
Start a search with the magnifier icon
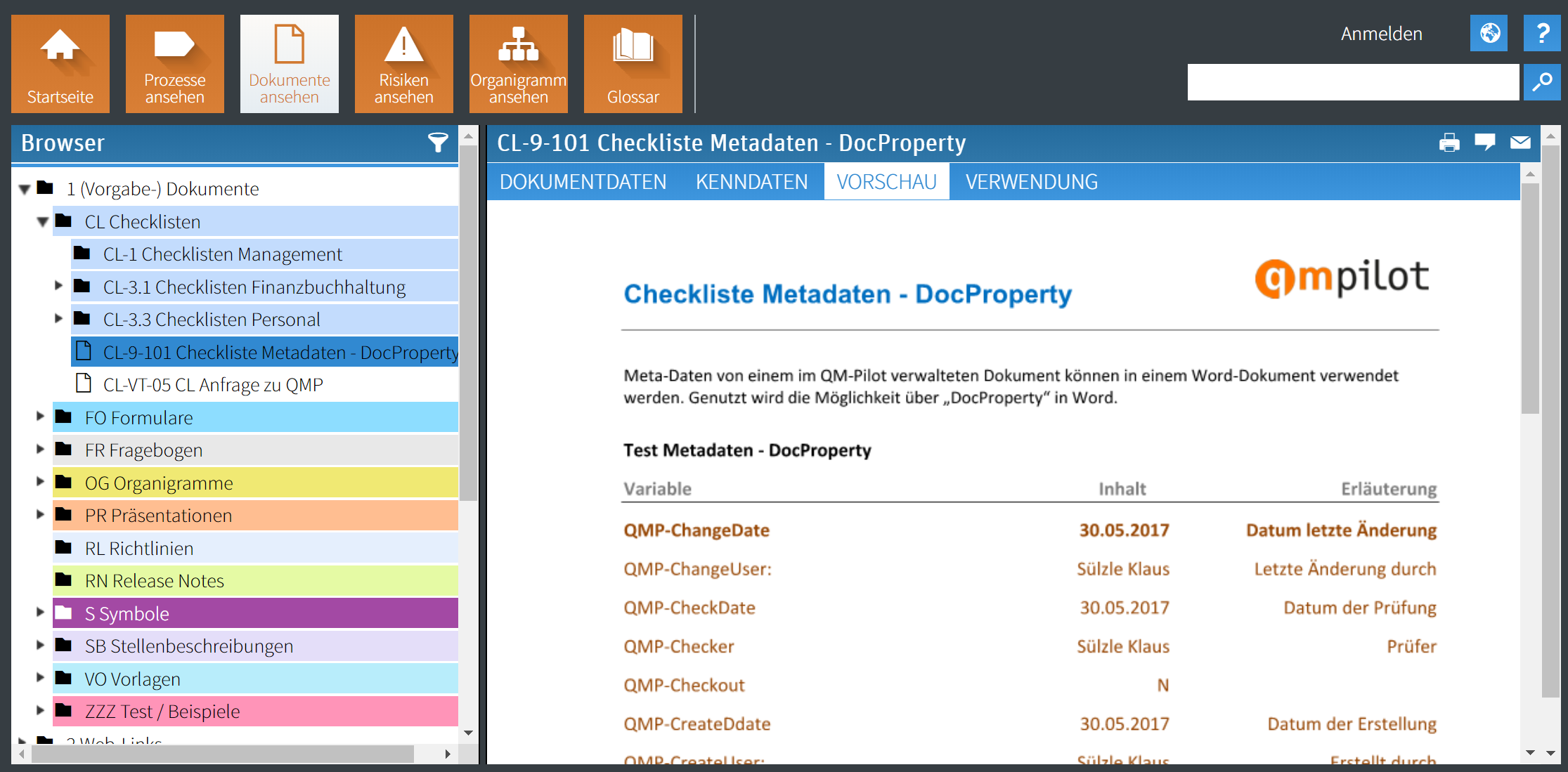tap(1543, 81)
